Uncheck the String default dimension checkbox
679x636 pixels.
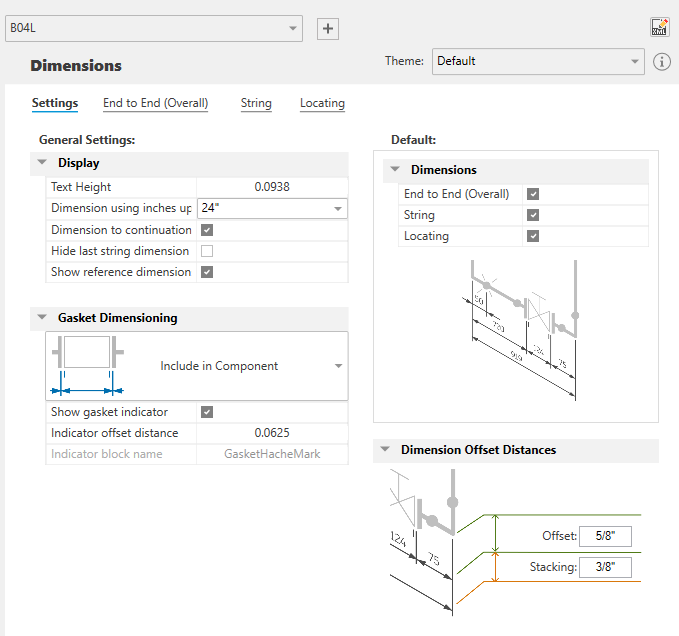pyautogui.click(x=533, y=215)
